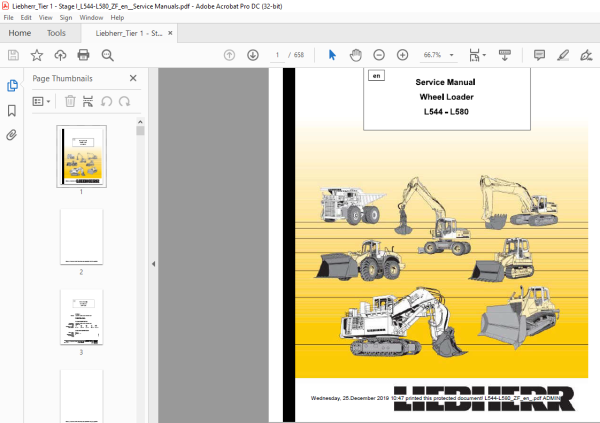Open the View menu
The height and width of the screenshot is (423, 600).
coord(46,18)
